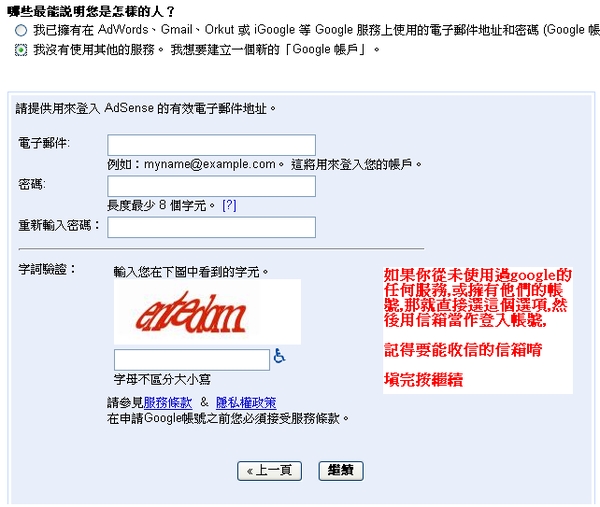Open the 服務條款 terms of service link
Screen dimensions: 600x507
[x=168, y=403]
